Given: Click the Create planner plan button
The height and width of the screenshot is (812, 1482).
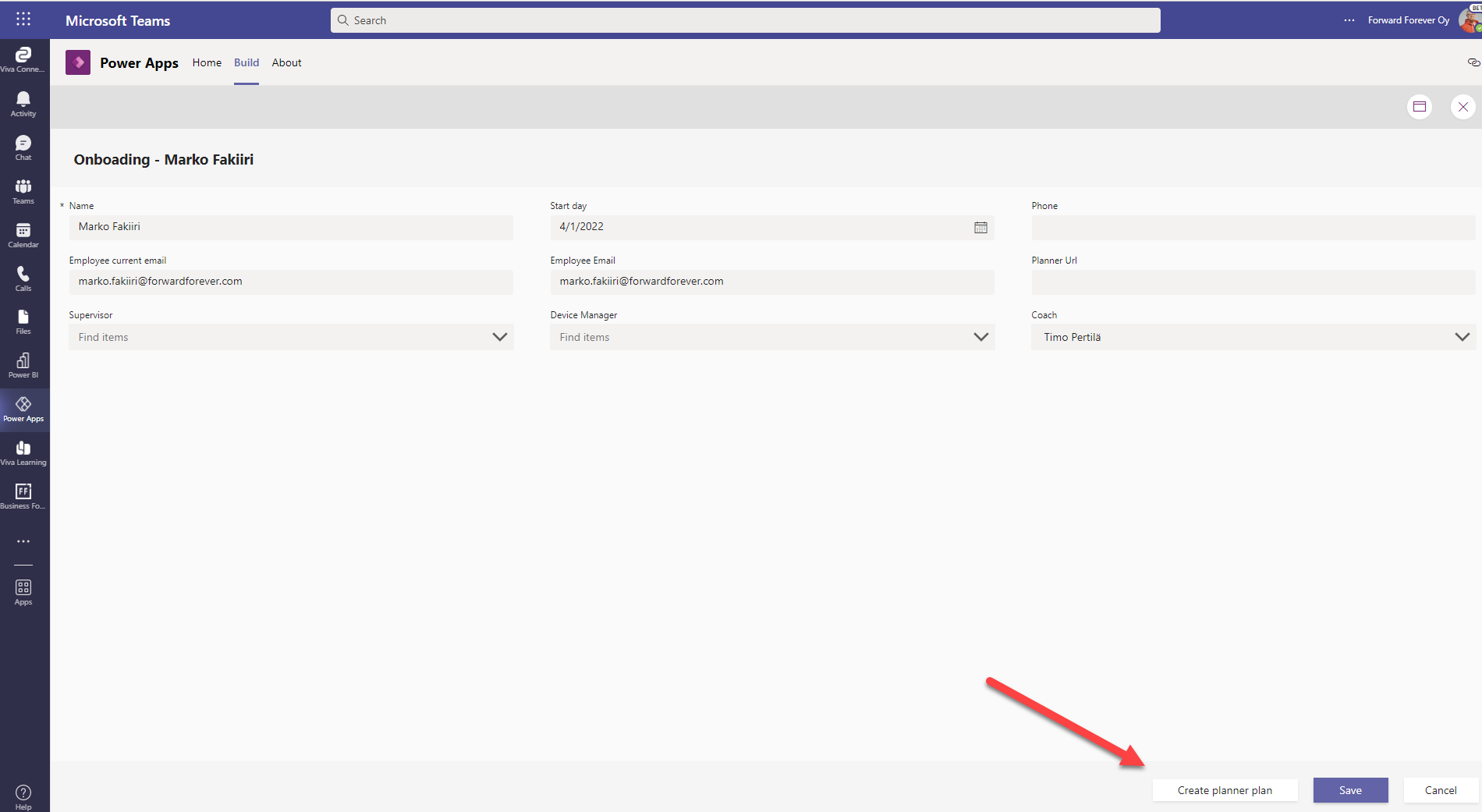Looking at the screenshot, I should coord(1225,790).
